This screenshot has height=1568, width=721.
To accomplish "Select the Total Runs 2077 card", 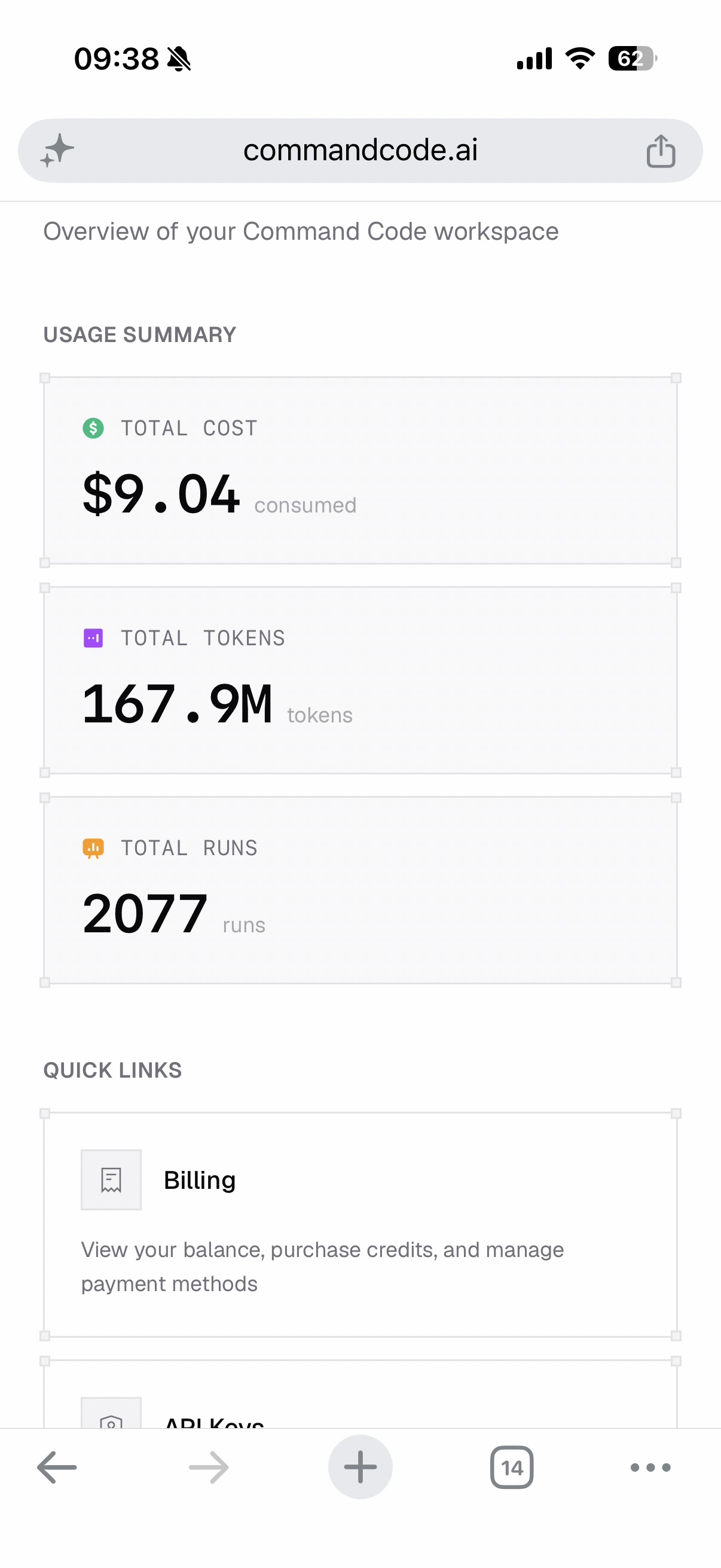I will (360, 890).
